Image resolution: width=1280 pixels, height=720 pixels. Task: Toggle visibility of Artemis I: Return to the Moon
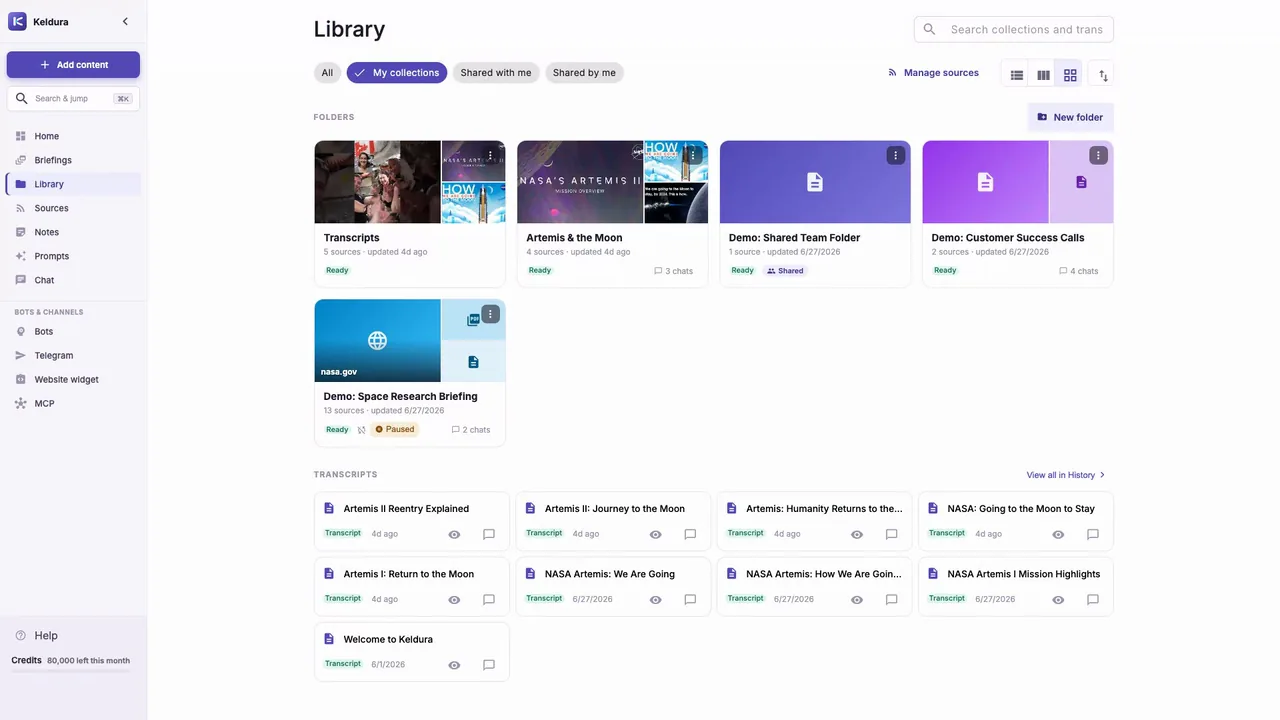tap(454, 600)
